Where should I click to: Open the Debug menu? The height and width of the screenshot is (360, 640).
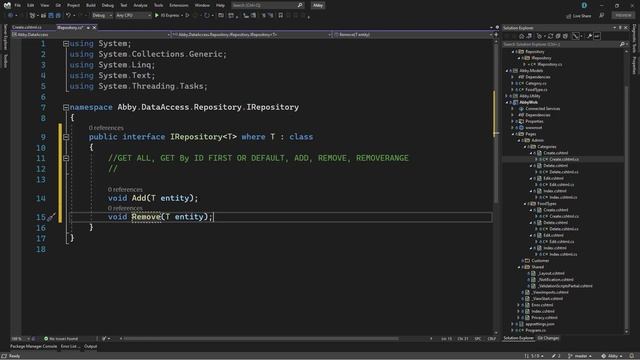(108, 5)
